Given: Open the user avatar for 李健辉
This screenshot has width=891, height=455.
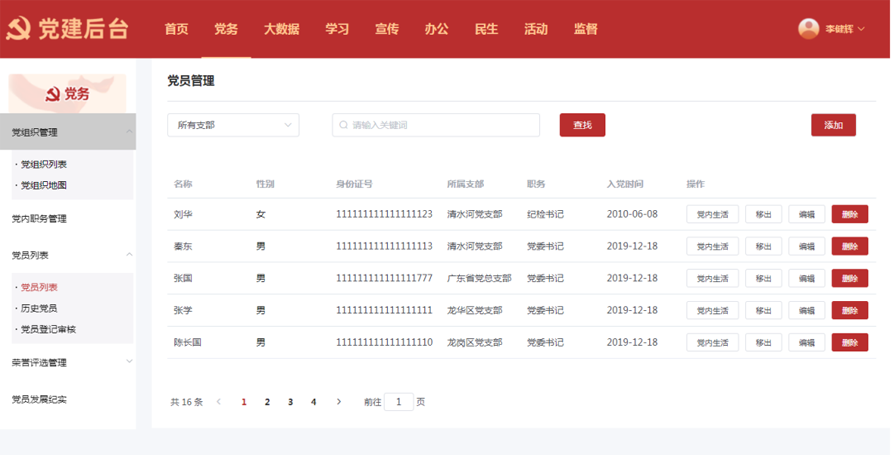Looking at the screenshot, I should click(808, 29).
